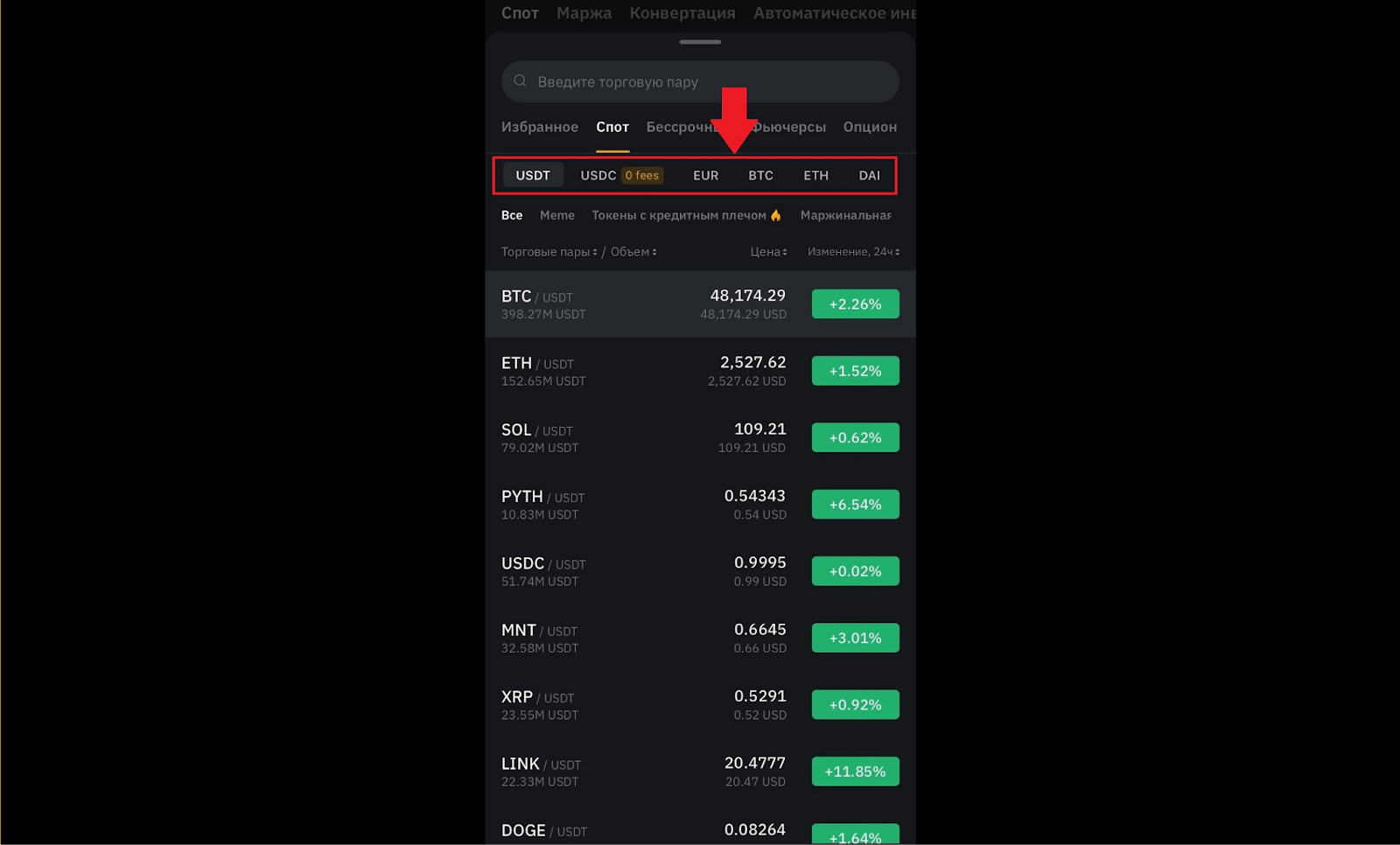Select the USDT quote currency

pyautogui.click(x=533, y=176)
